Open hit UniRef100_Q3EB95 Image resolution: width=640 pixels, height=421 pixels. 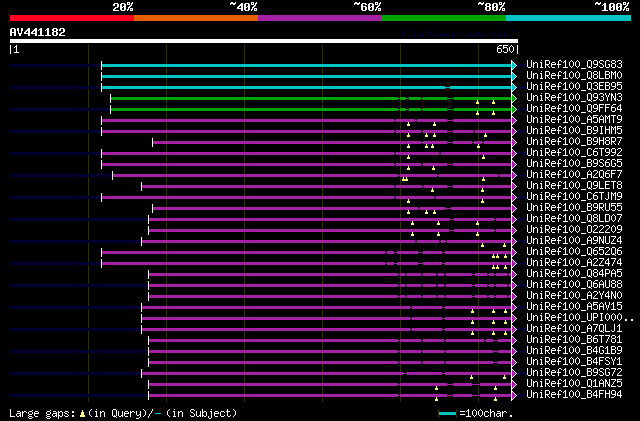(x=574, y=87)
